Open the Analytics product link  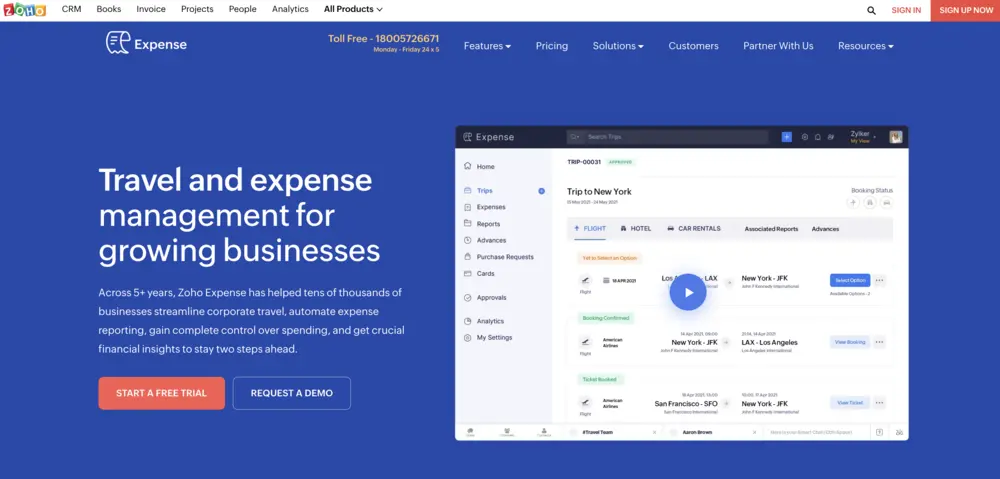290,9
